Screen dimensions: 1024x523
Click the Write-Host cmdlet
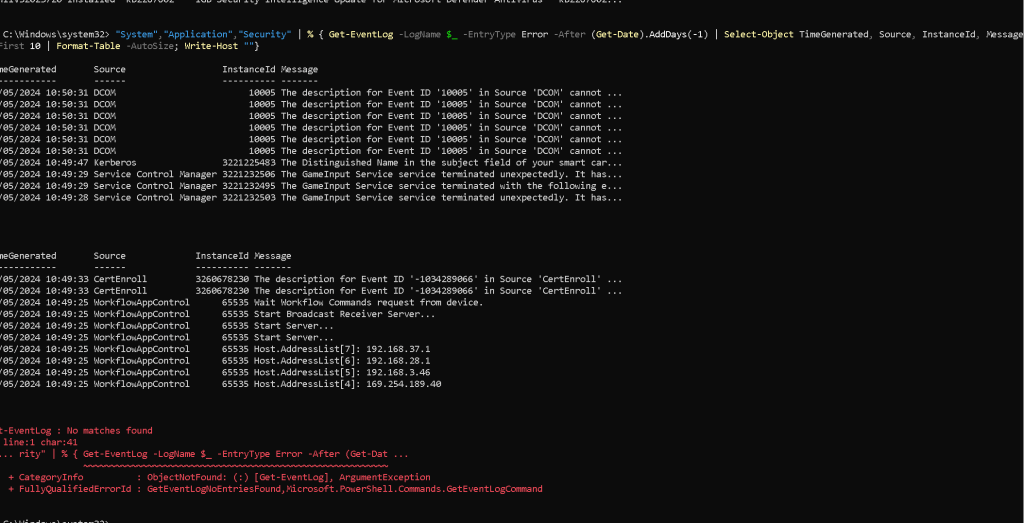pyautogui.click(x=211, y=46)
